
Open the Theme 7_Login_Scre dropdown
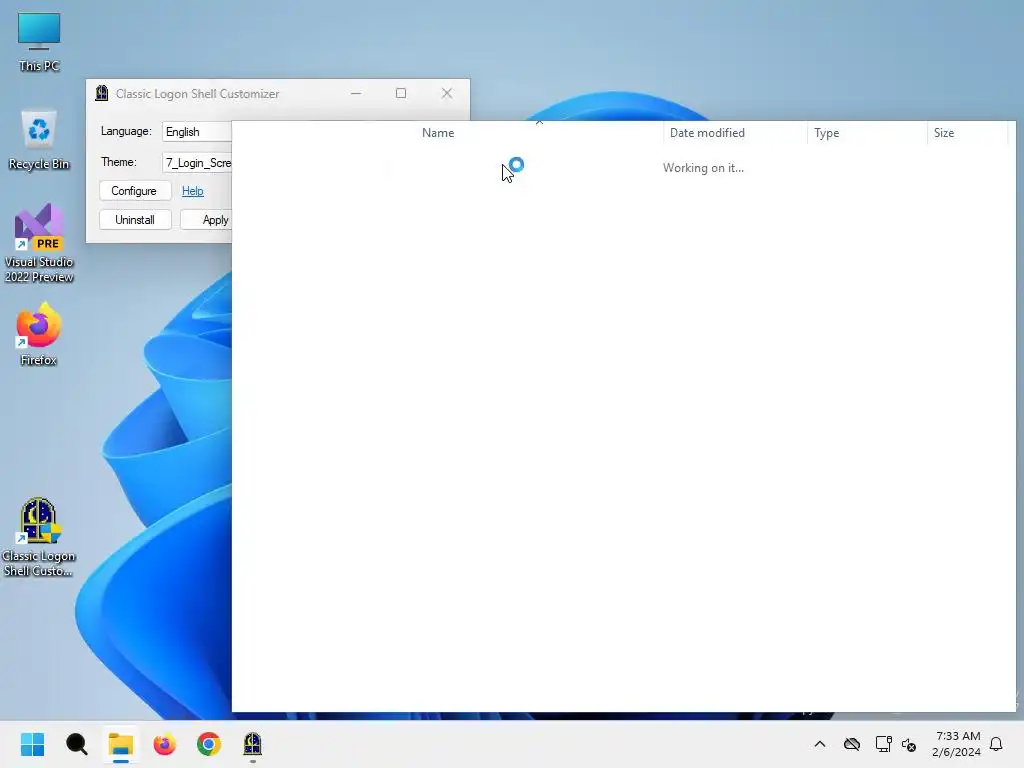(x=197, y=163)
